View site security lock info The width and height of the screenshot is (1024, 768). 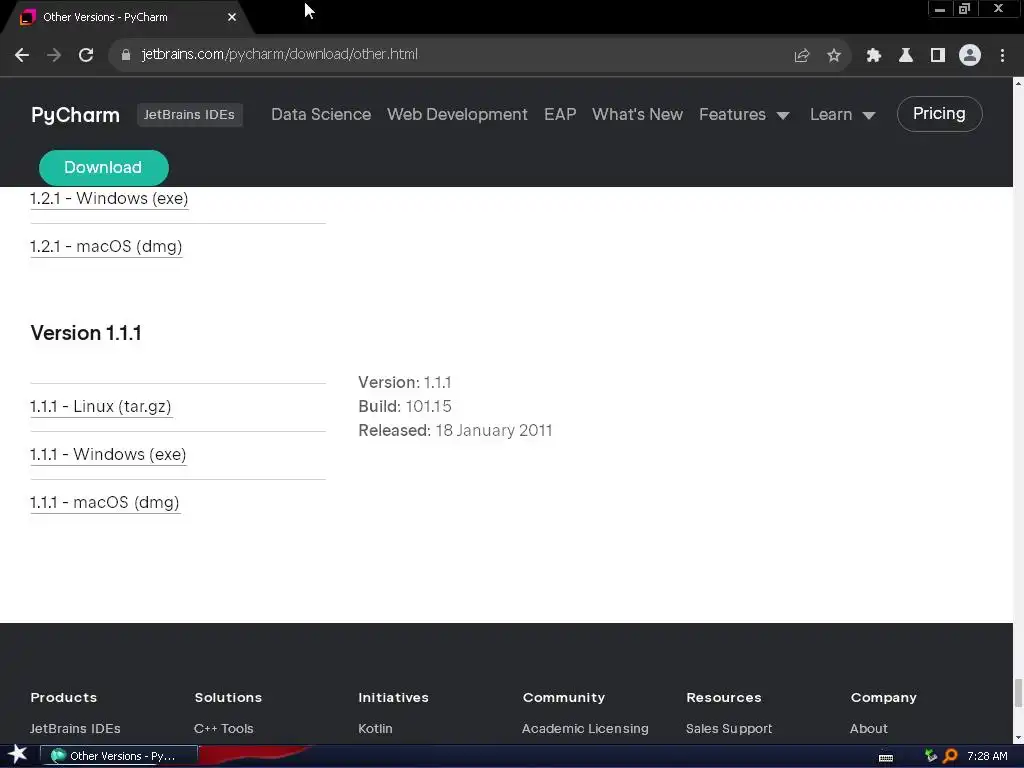click(126, 55)
